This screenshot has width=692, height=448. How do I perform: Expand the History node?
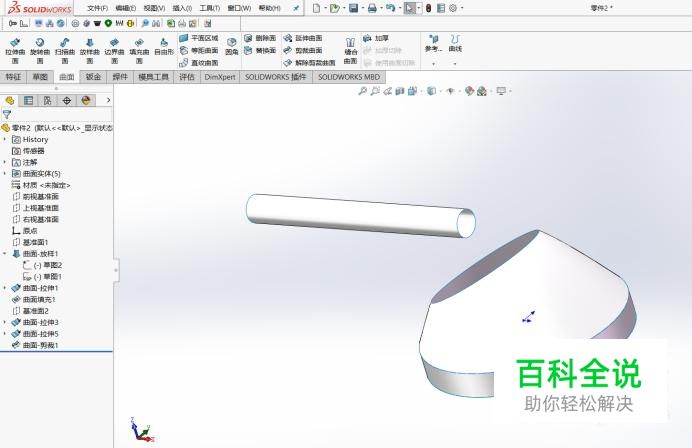5,139
